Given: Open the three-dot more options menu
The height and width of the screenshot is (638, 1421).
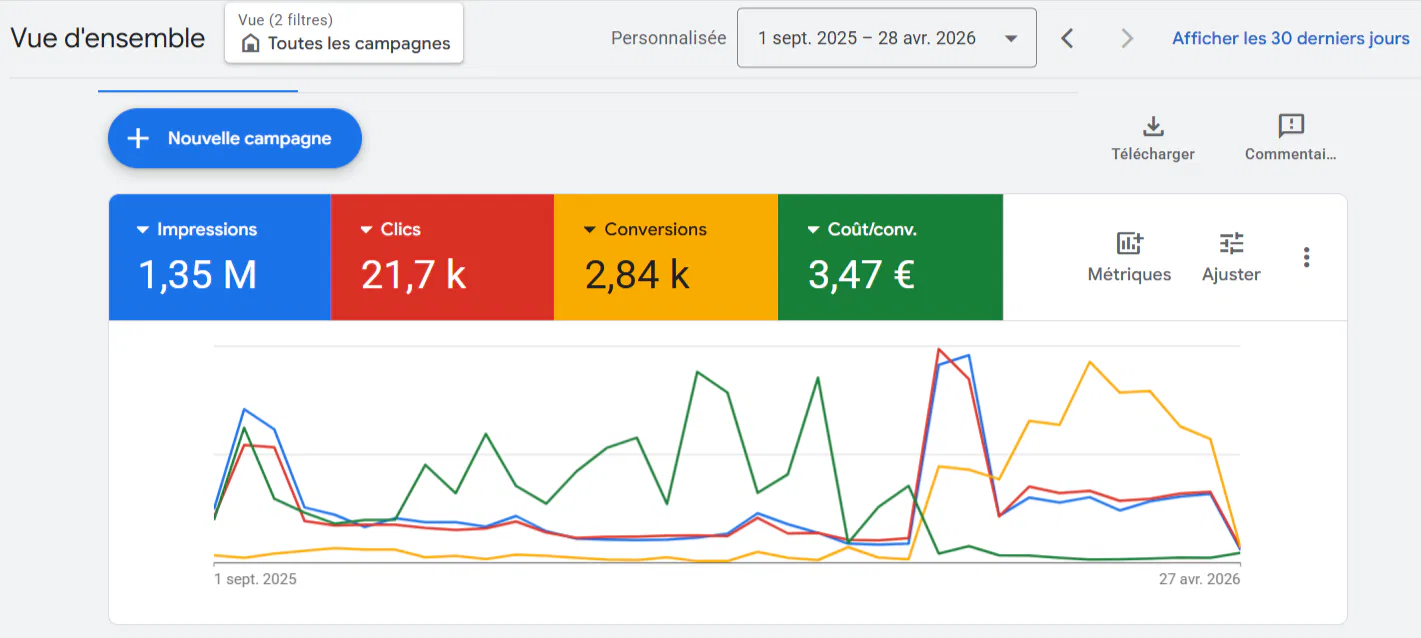Looking at the screenshot, I should (x=1306, y=257).
